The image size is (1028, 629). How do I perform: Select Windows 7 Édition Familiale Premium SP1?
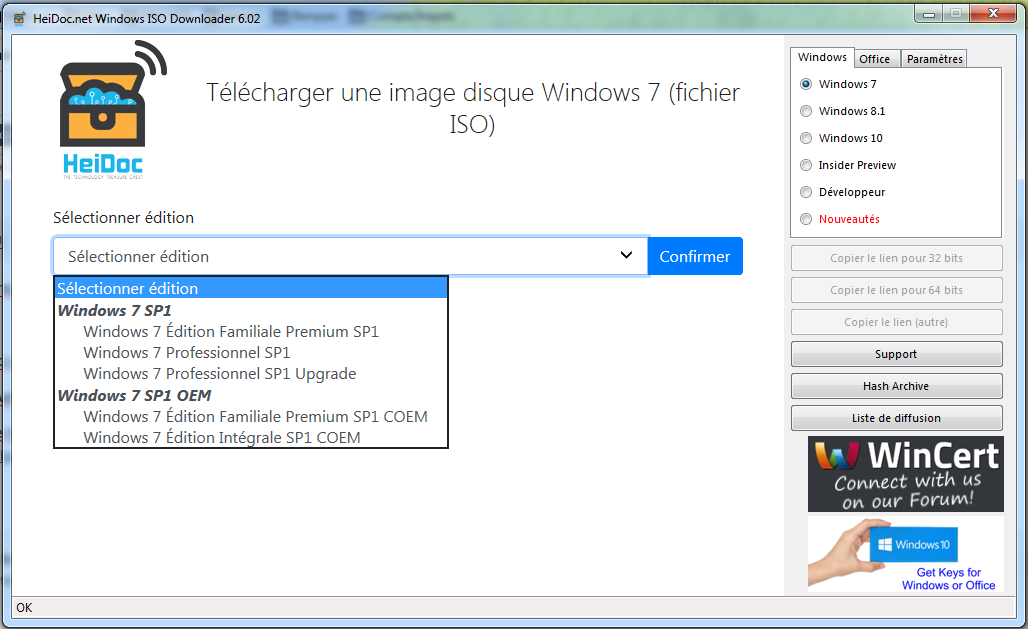pos(231,331)
